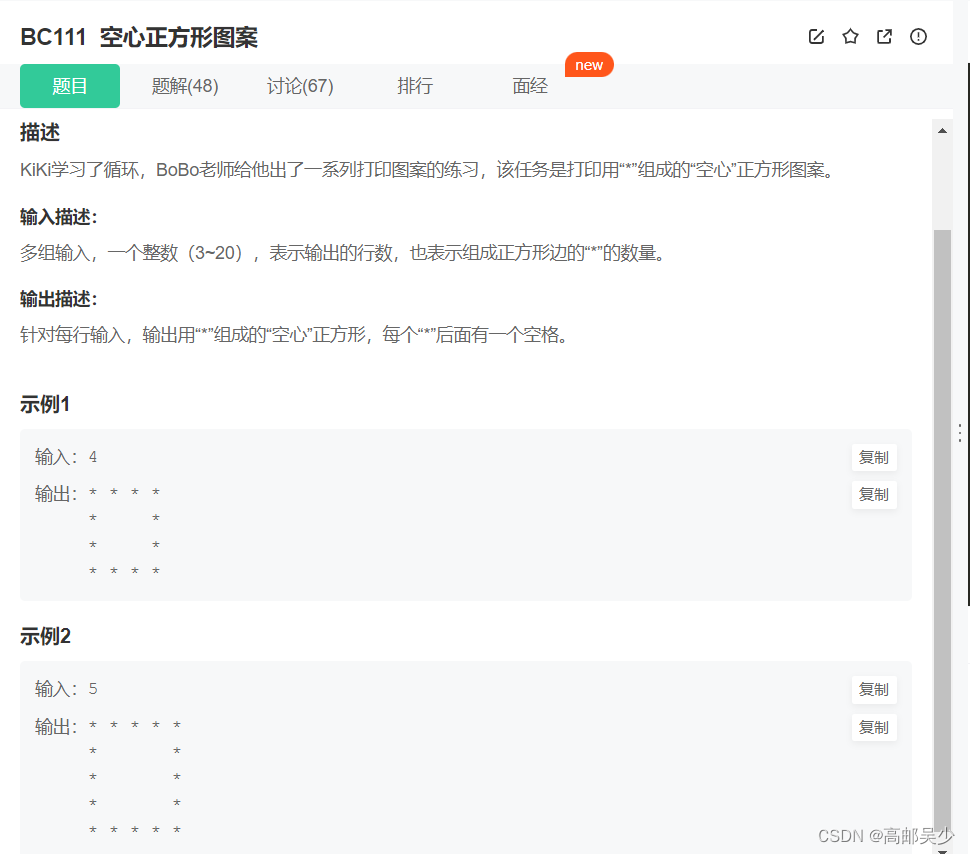970x854 pixels.
Task: Go to the 排行 tab
Action: (415, 85)
